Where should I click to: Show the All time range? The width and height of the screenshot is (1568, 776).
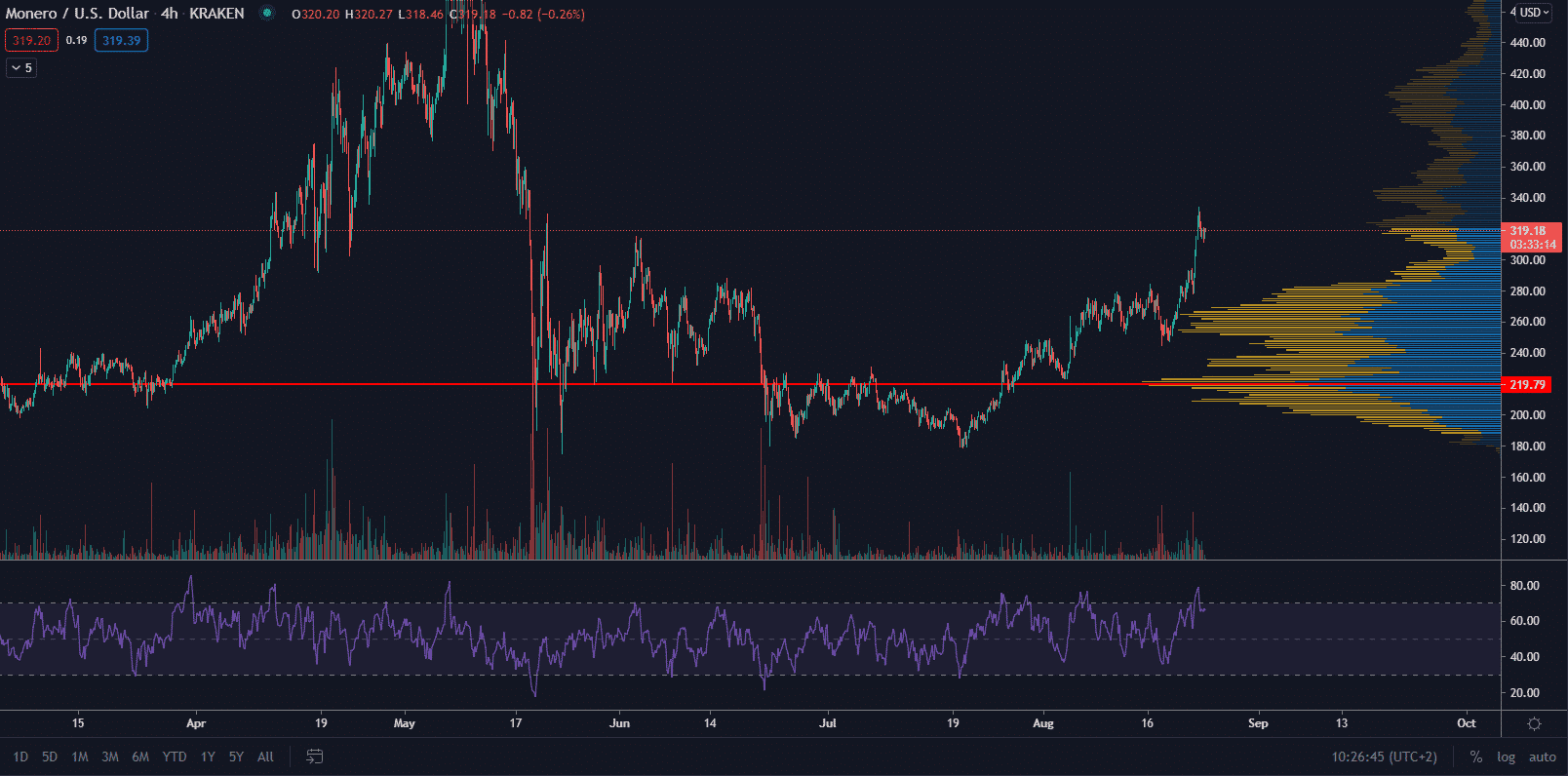point(265,757)
